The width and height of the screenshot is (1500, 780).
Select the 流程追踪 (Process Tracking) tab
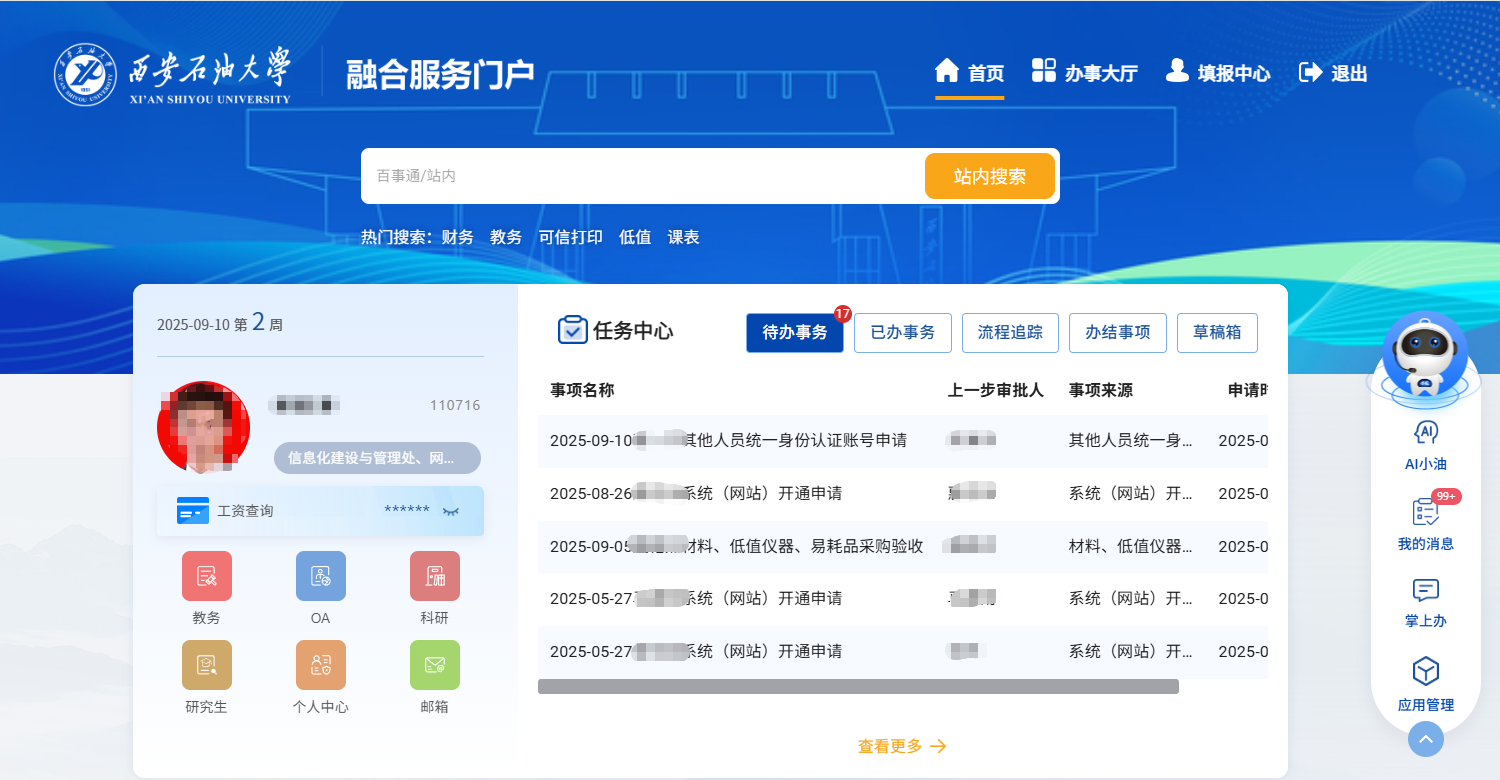pos(1010,332)
